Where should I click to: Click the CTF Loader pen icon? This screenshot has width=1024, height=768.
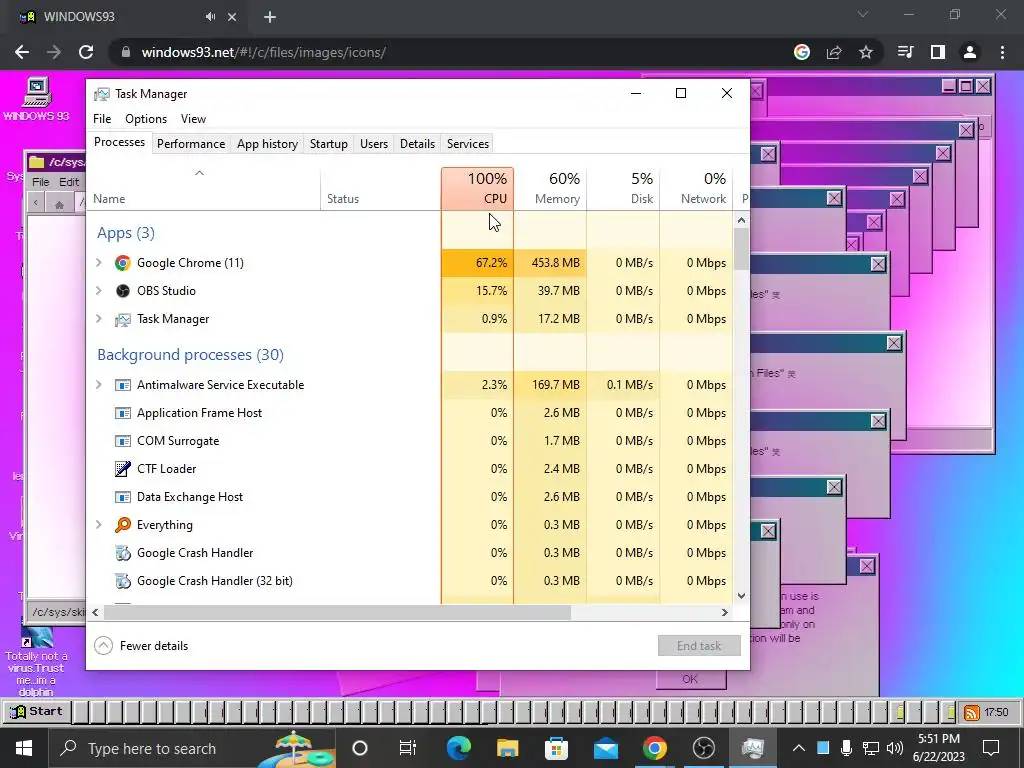[x=122, y=469]
